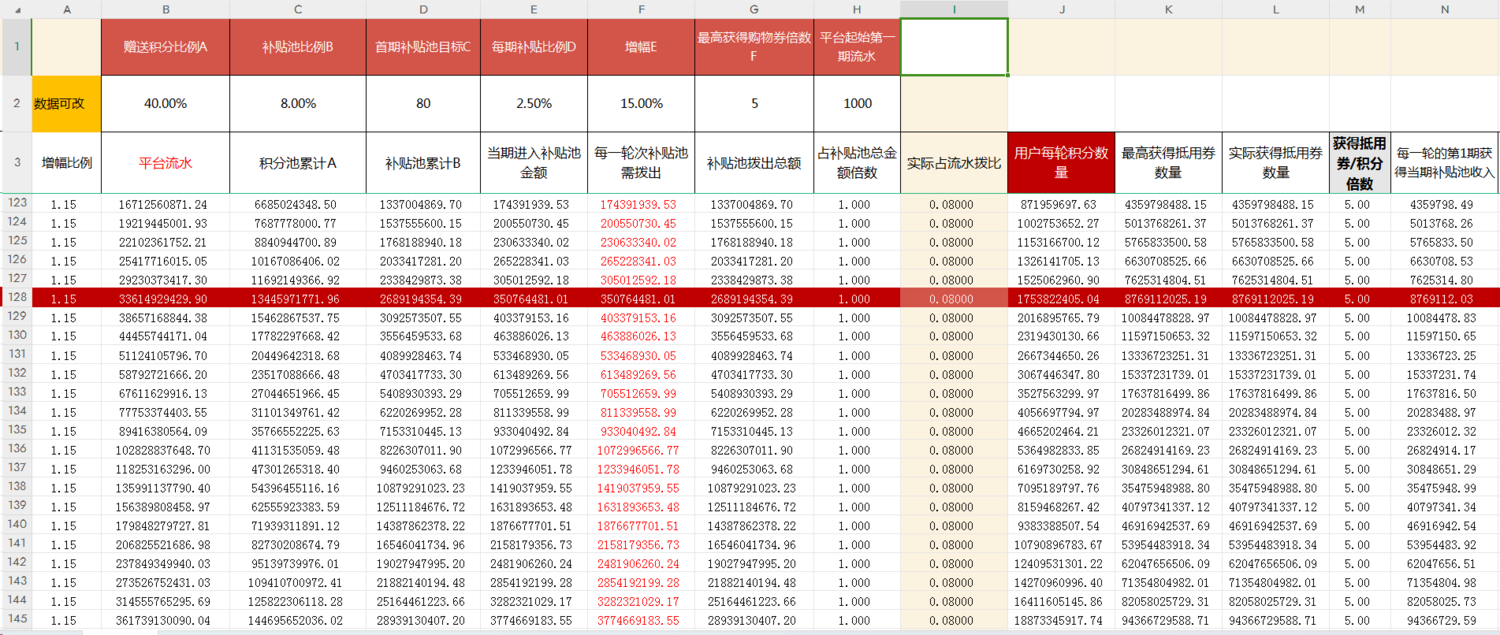Screen dimensions: 1500x635
Task: Click the 增幅E header cell
Action: [x=641, y=46]
